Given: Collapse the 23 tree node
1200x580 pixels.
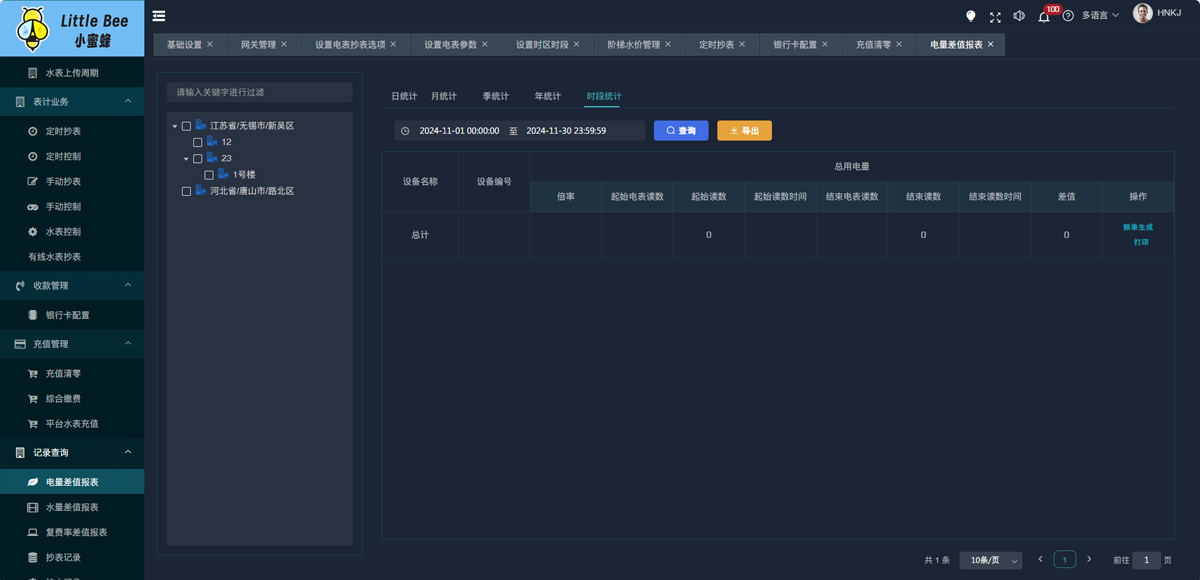Looking at the screenshot, I should 186,159.
